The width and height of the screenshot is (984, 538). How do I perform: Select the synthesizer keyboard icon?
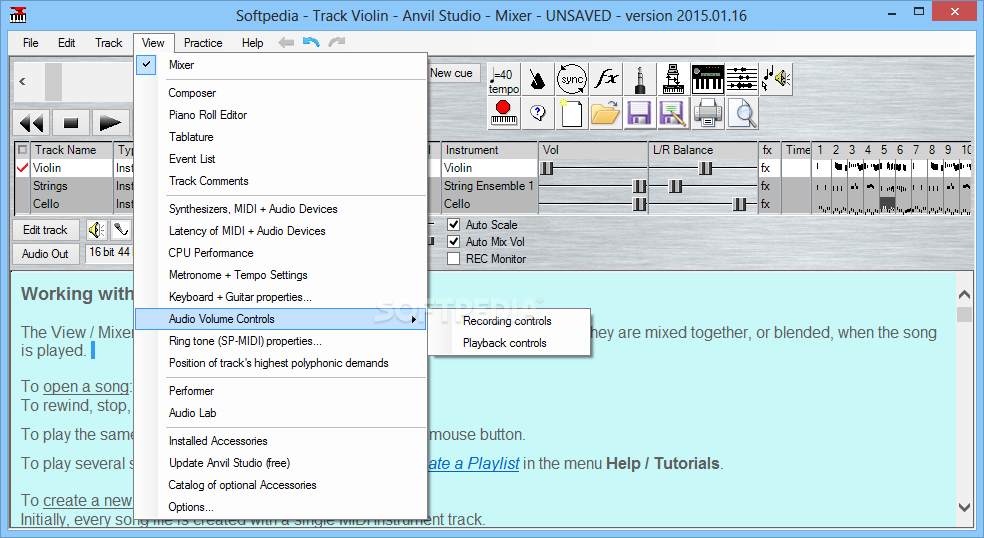(x=708, y=79)
